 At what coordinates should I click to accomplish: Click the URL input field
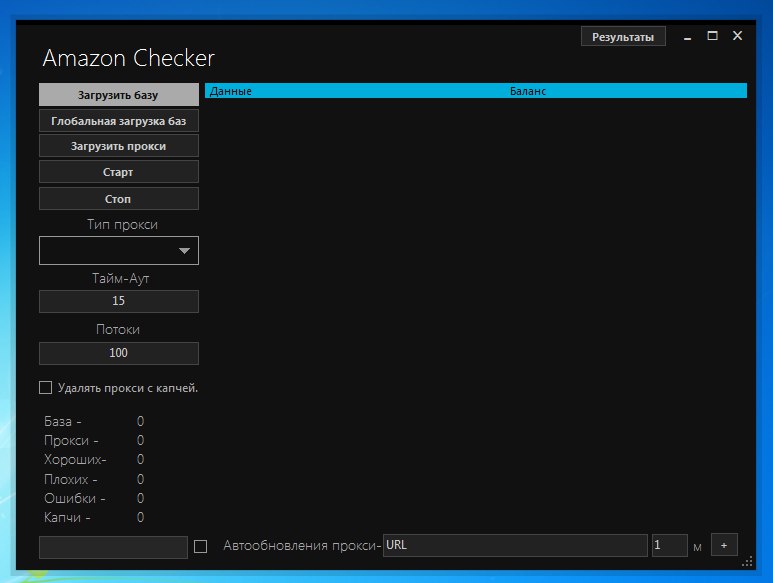pyautogui.click(x=515, y=546)
